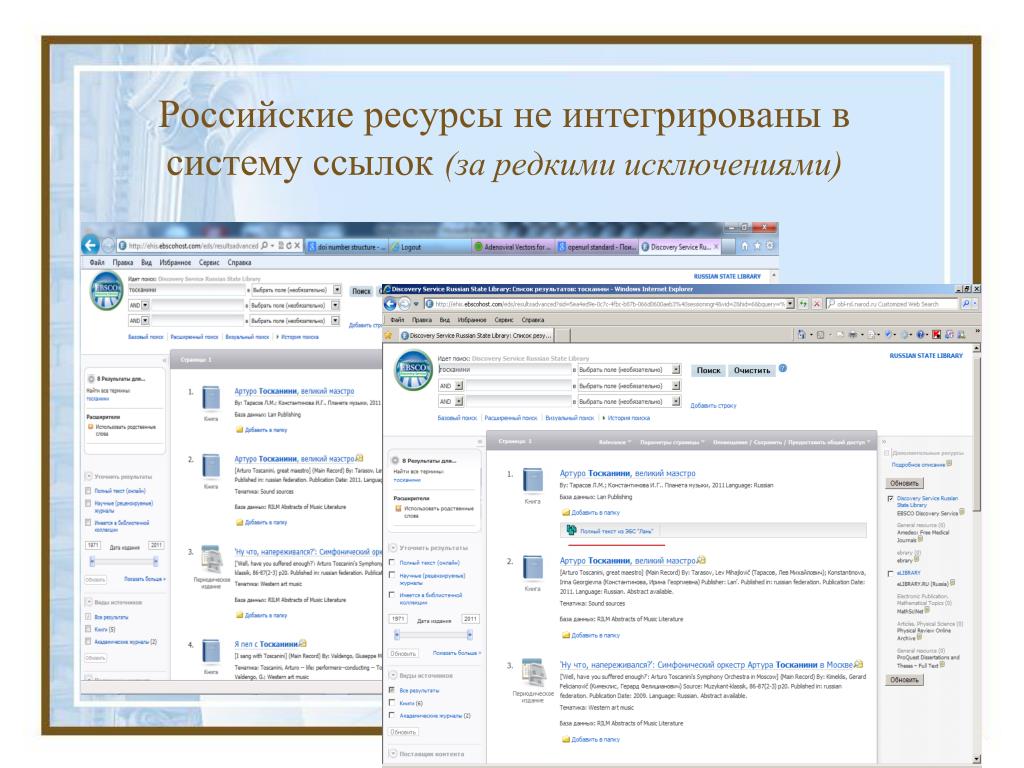Click the Поиск button in the front window
This screenshot has width=1024, height=768.
pyautogui.click(x=708, y=370)
